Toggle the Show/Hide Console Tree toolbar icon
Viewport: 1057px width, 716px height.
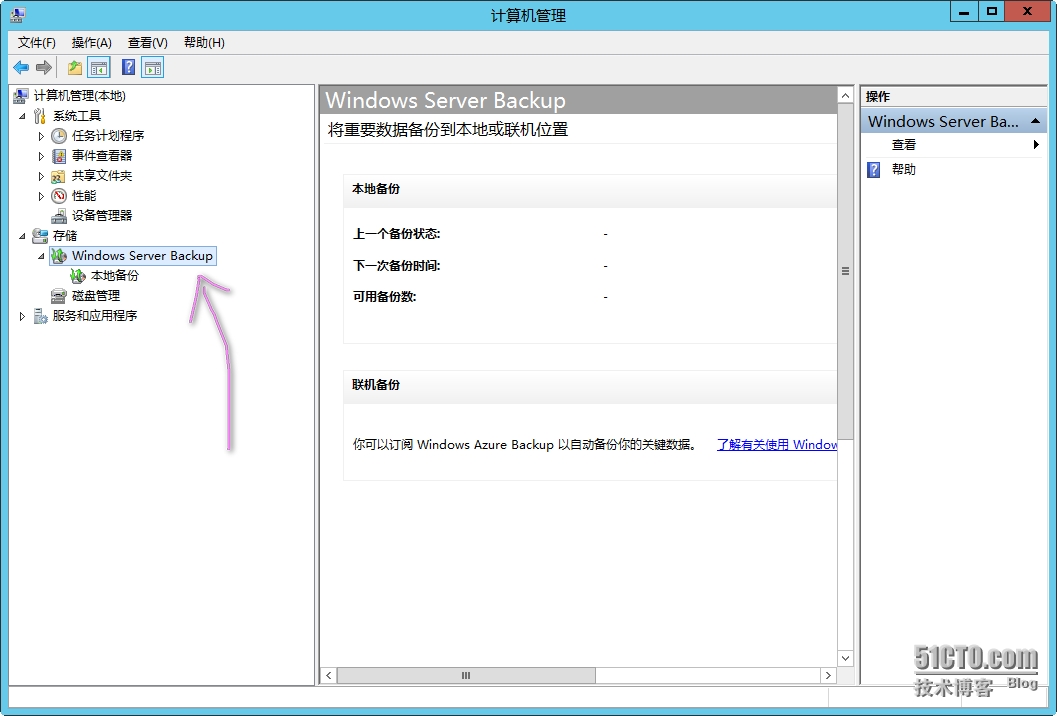(99, 67)
